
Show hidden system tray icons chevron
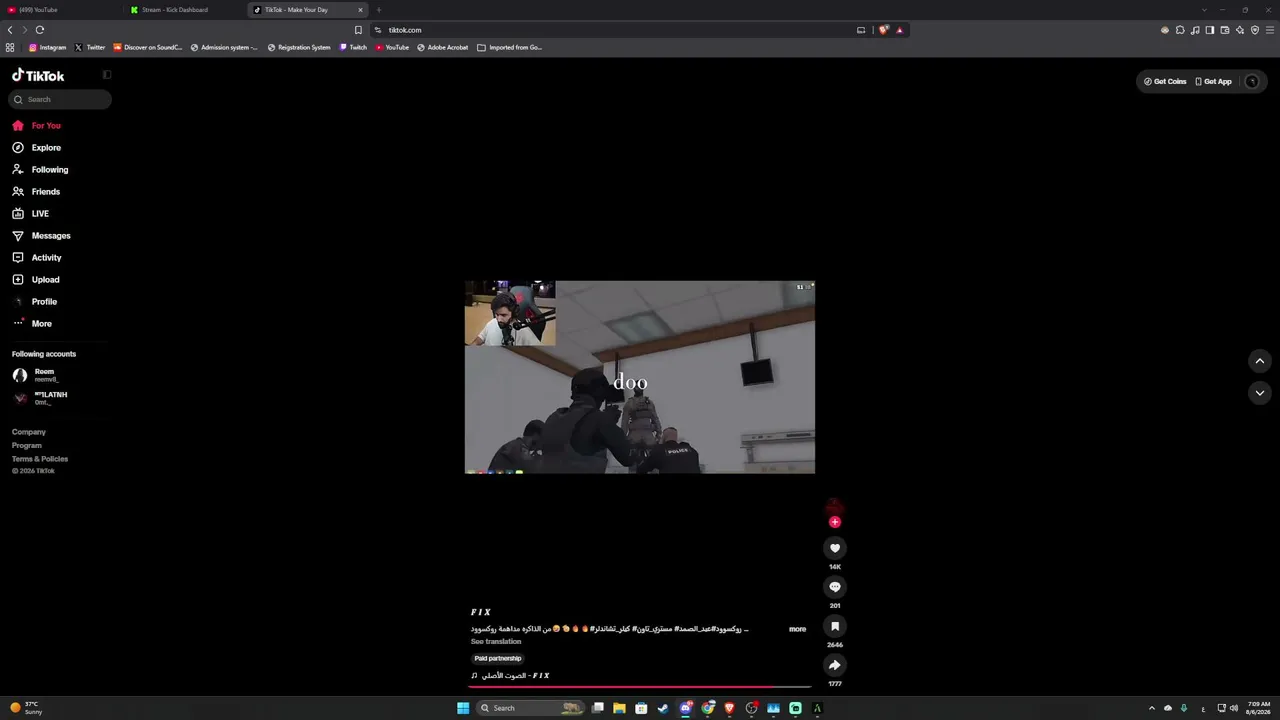point(1151,708)
